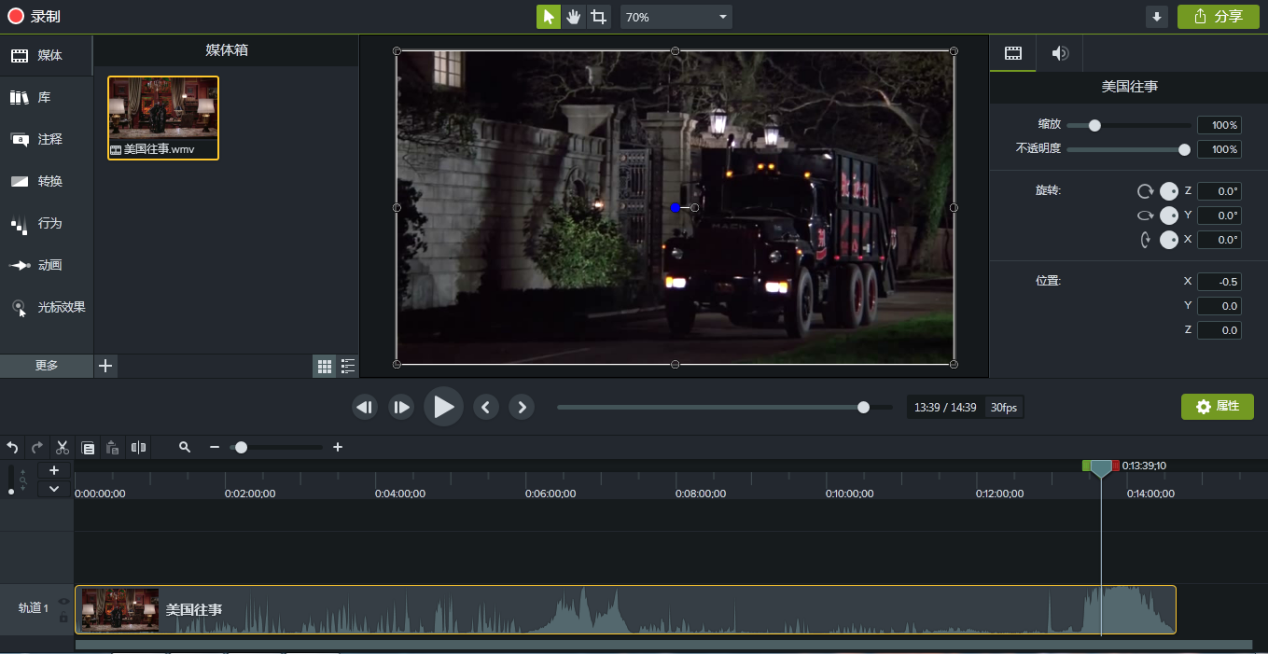This screenshot has height=654, width=1268.
Task: Click the Cut scissors icon
Action: [x=62, y=447]
